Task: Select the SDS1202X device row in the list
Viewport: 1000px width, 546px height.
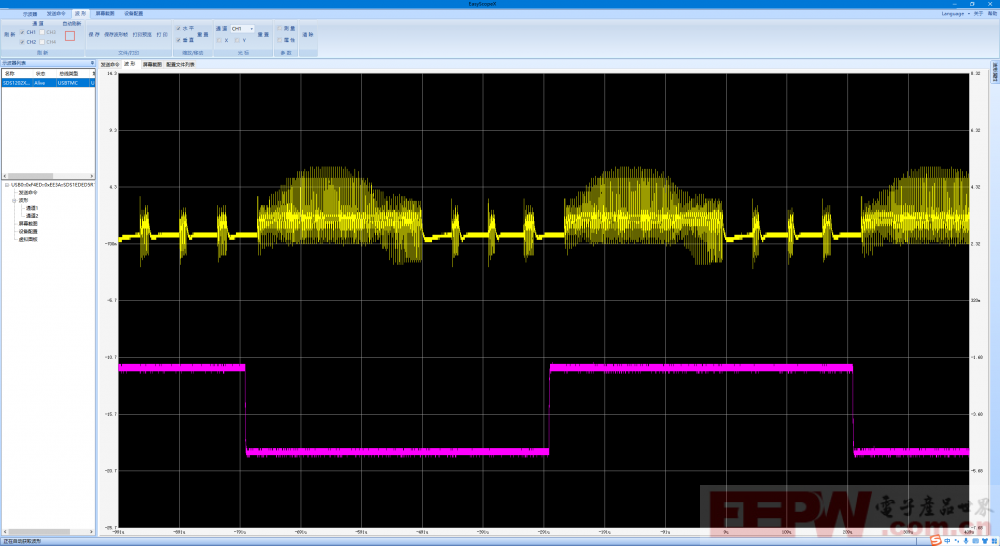Action: 48,83
